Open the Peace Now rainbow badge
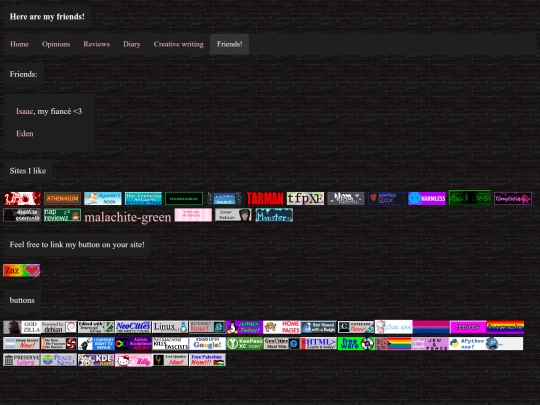540x405 pixels. [x=59, y=360]
